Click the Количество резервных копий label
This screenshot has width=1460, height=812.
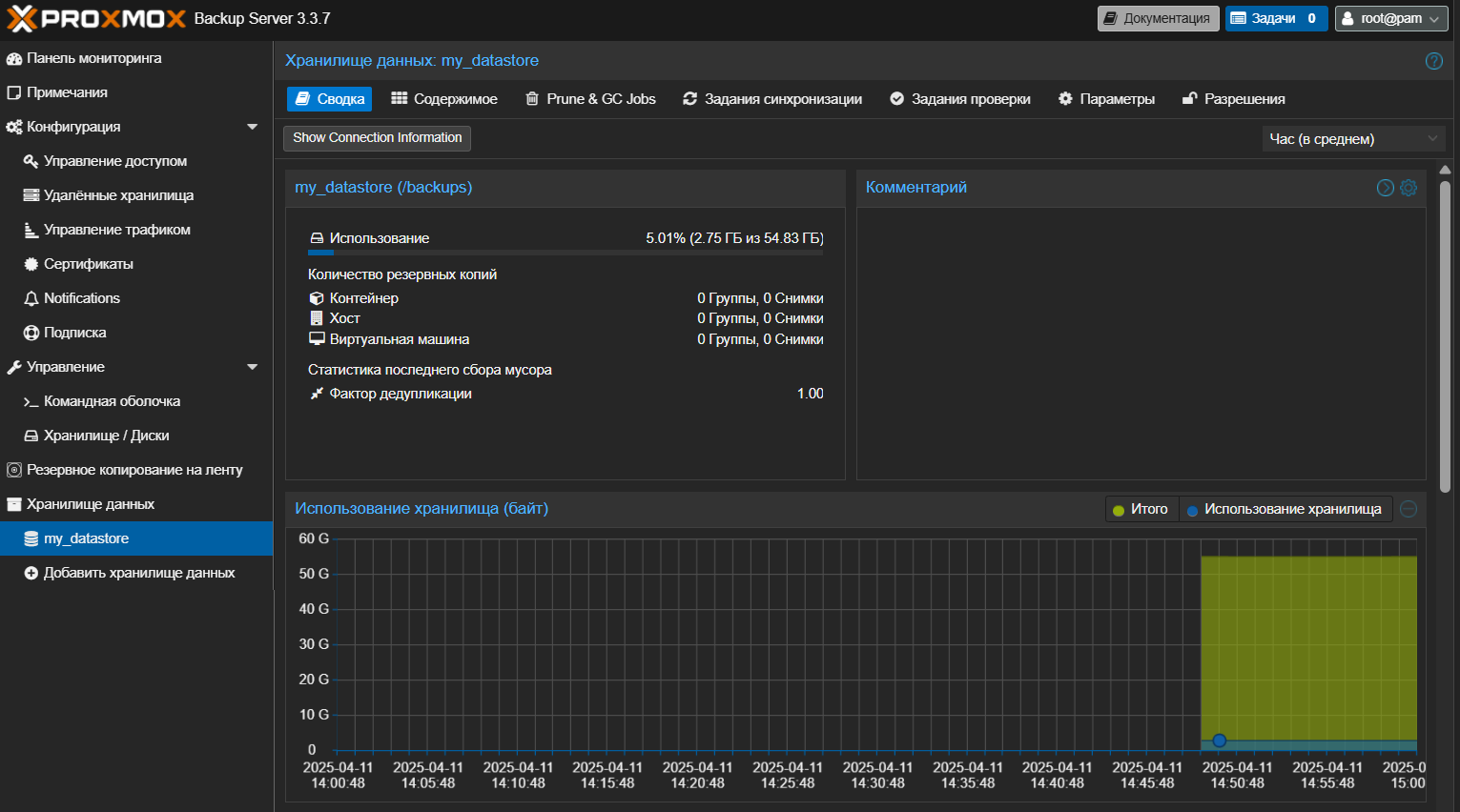click(x=402, y=274)
